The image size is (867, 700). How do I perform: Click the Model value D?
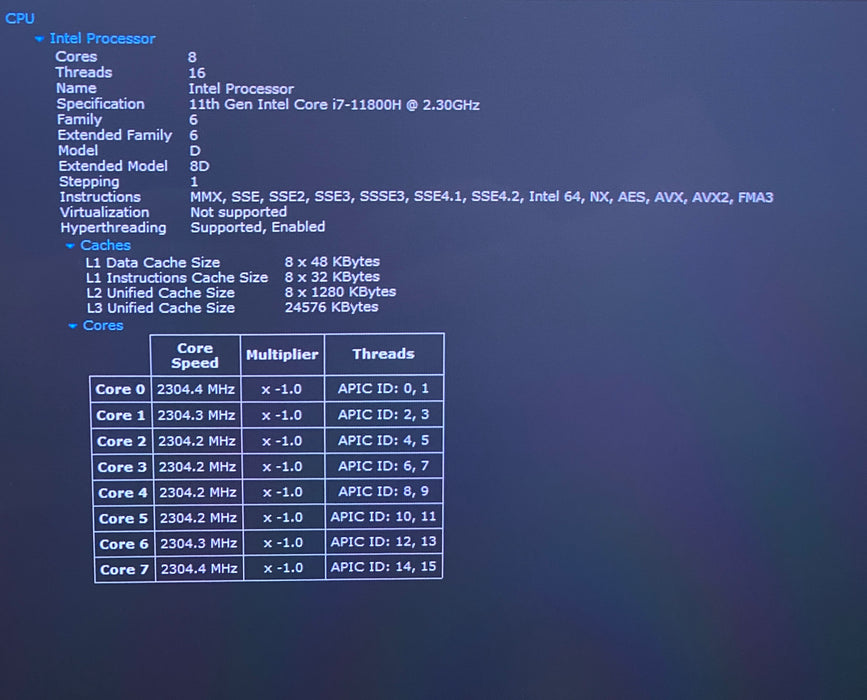pos(195,151)
